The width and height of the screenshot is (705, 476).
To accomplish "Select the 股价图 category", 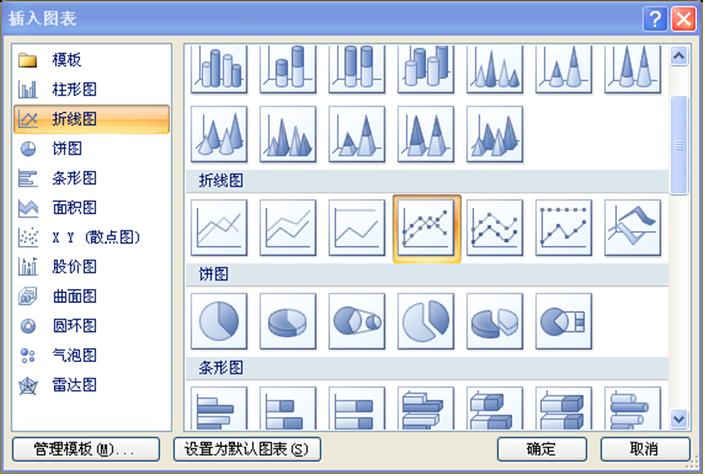I will pos(92,267).
